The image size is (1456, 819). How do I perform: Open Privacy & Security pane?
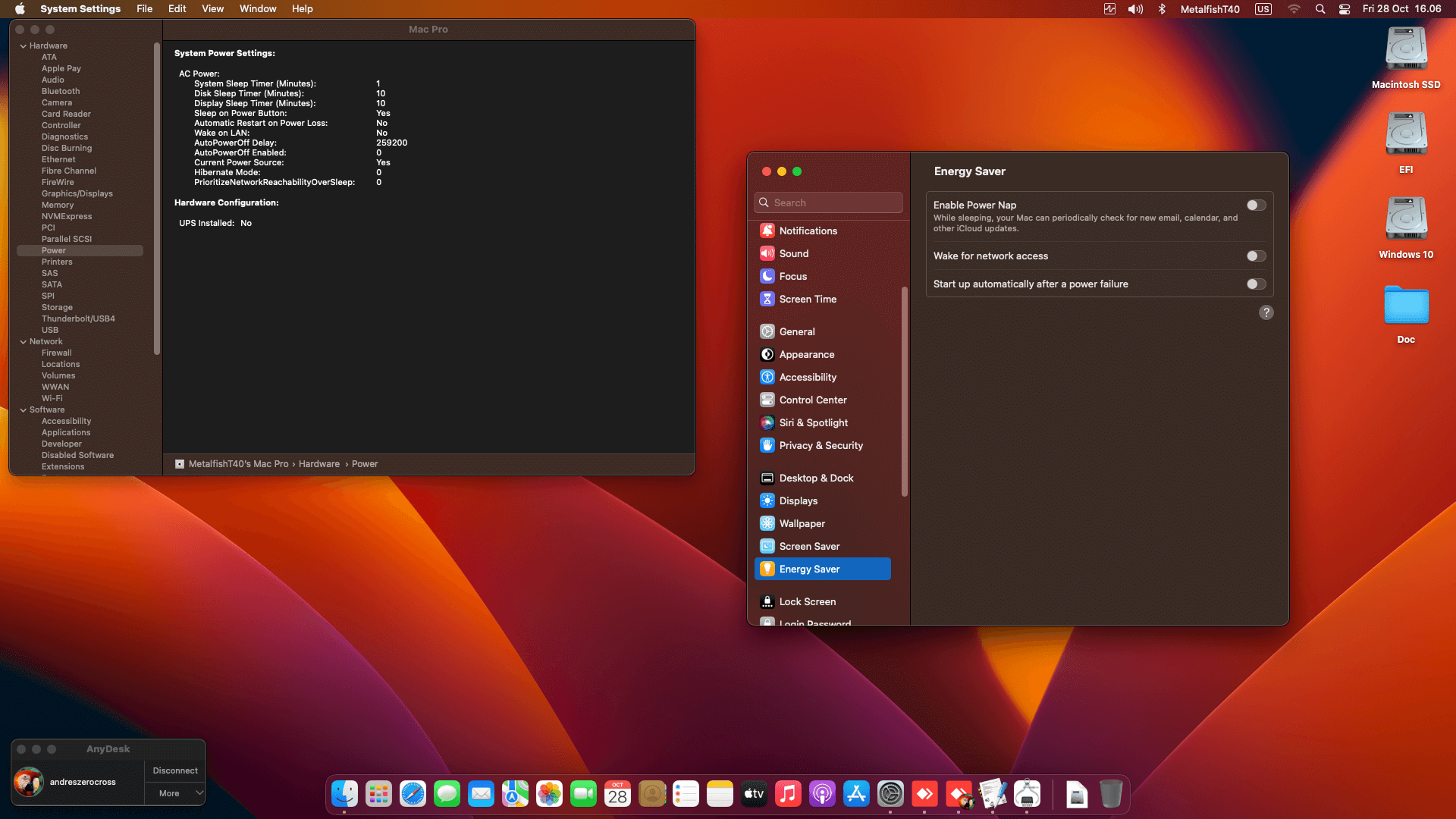[821, 445]
